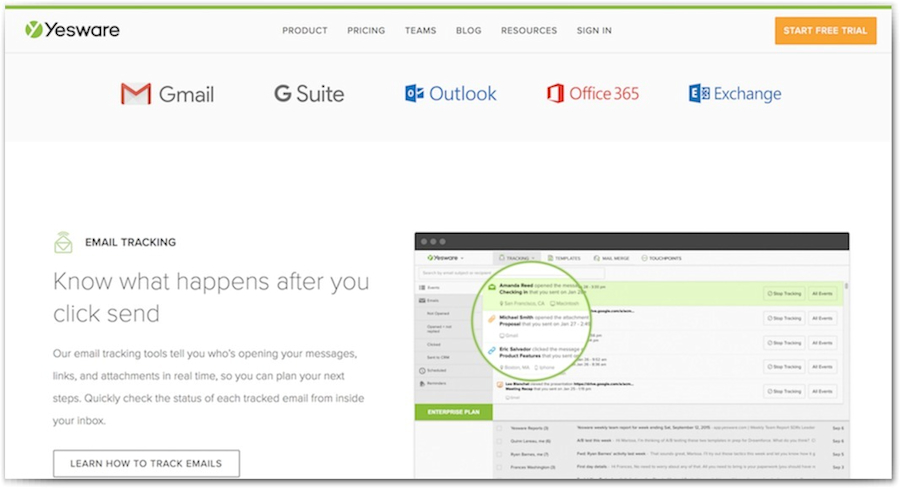Check the Quinn Lareau email checkbox
The width and height of the screenshot is (900, 488).
pyautogui.click(x=499, y=441)
